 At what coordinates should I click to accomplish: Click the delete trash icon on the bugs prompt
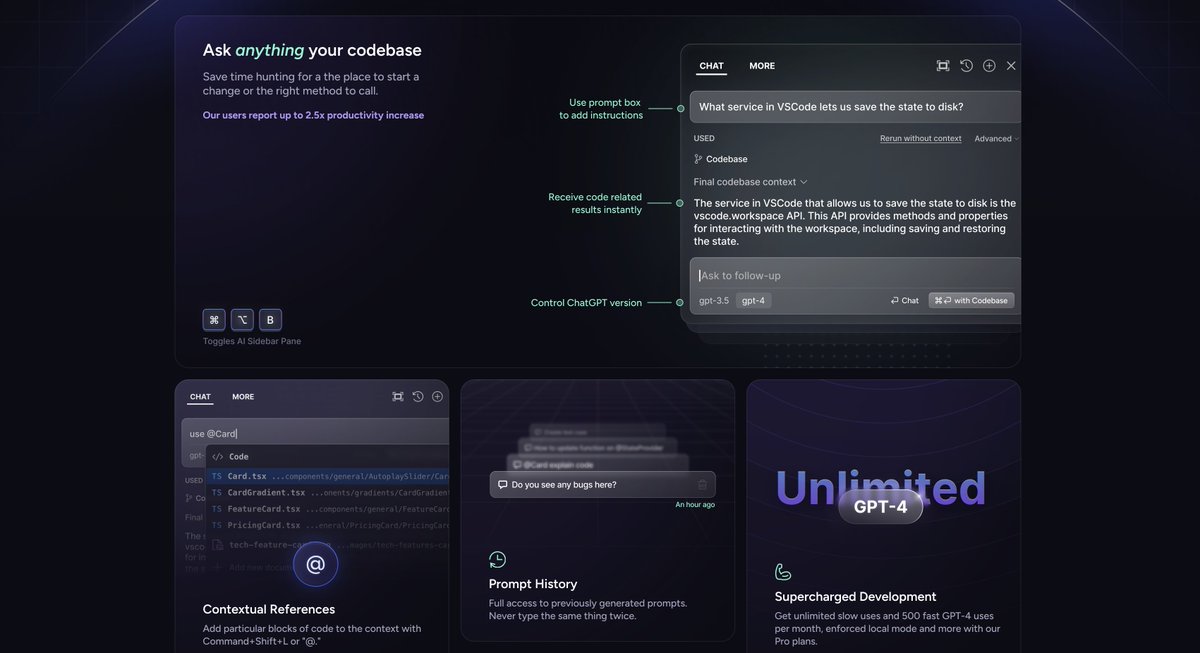click(x=702, y=485)
